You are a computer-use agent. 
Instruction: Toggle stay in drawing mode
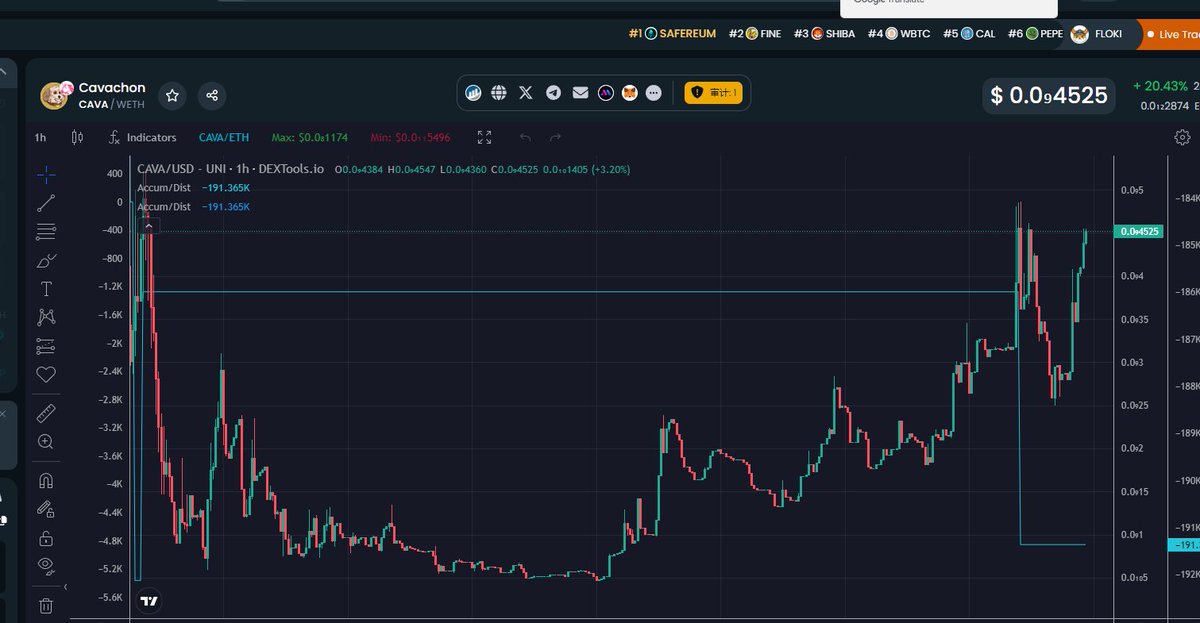tap(45, 509)
